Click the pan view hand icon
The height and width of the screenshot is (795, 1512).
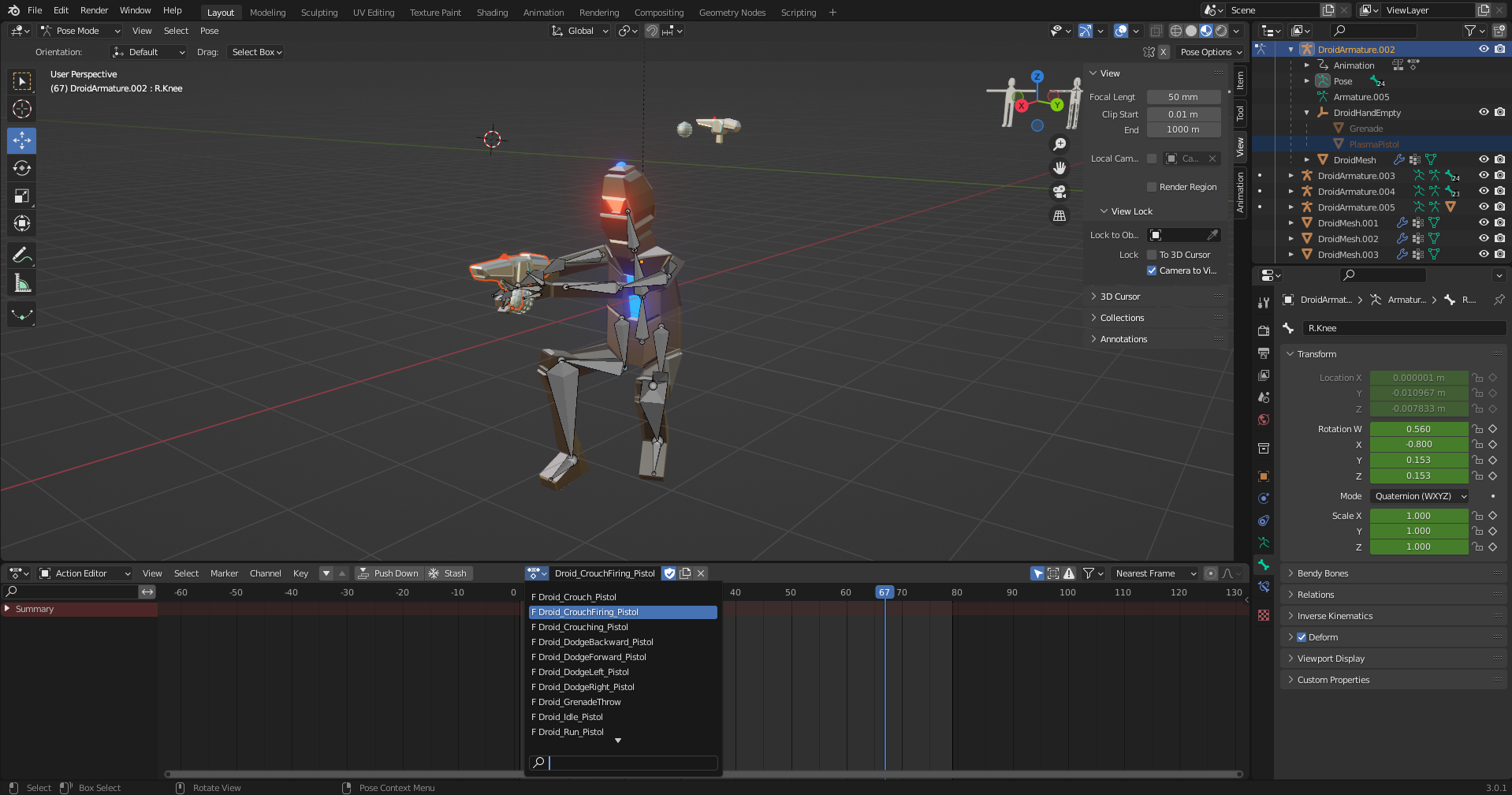pyautogui.click(x=1060, y=168)
